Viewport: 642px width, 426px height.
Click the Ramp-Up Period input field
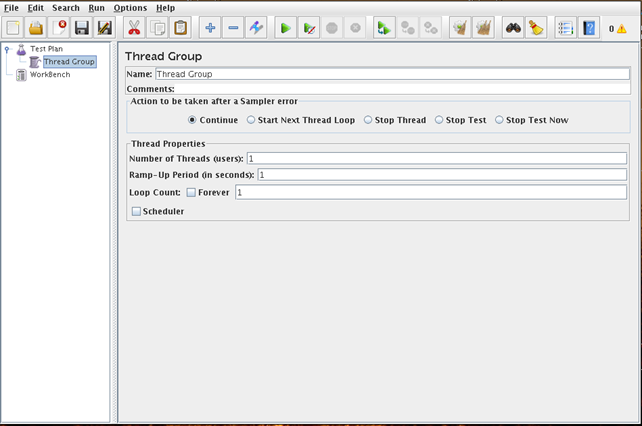pos(441,175)
